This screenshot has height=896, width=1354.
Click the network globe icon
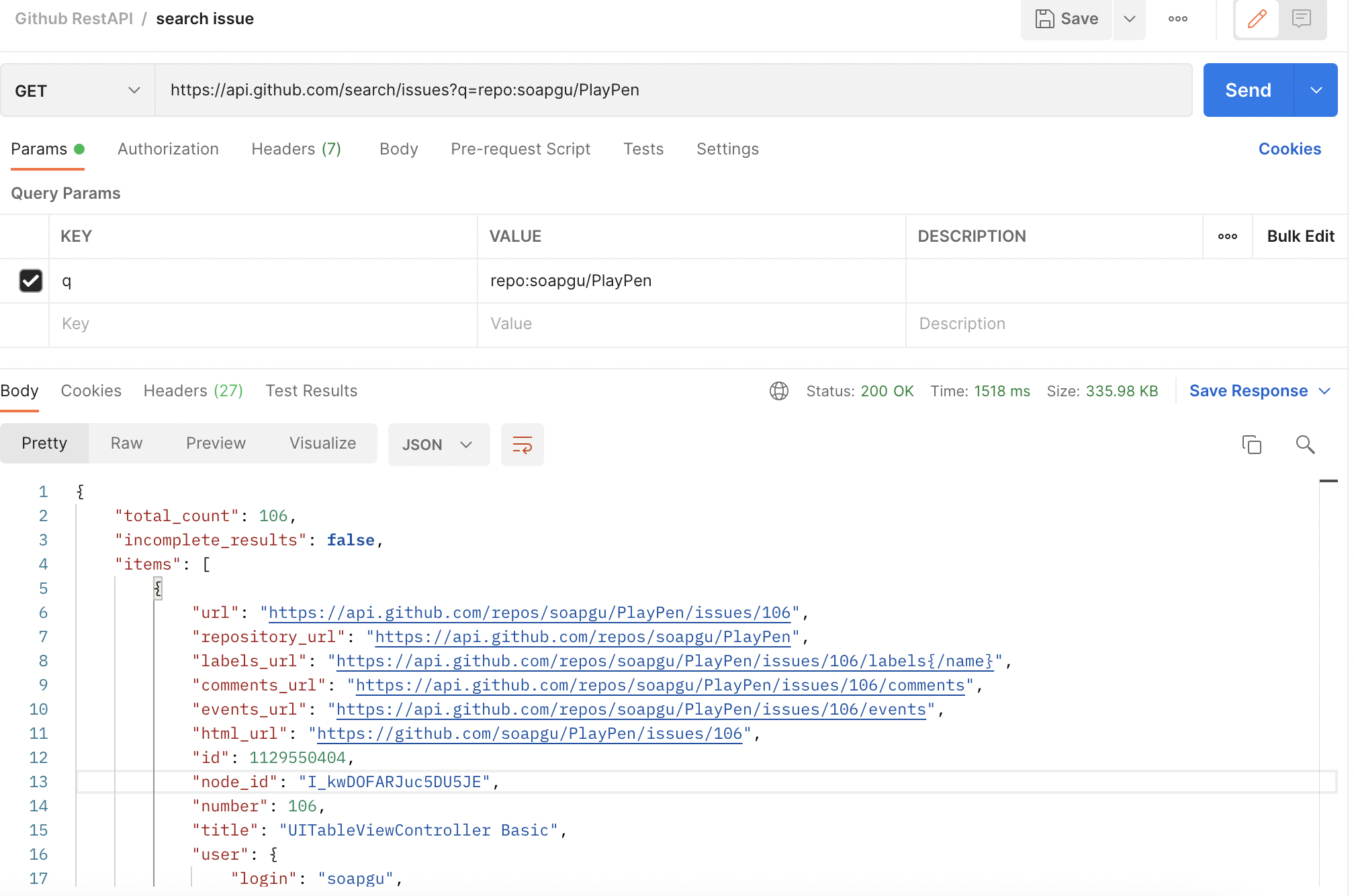[779, 391]
